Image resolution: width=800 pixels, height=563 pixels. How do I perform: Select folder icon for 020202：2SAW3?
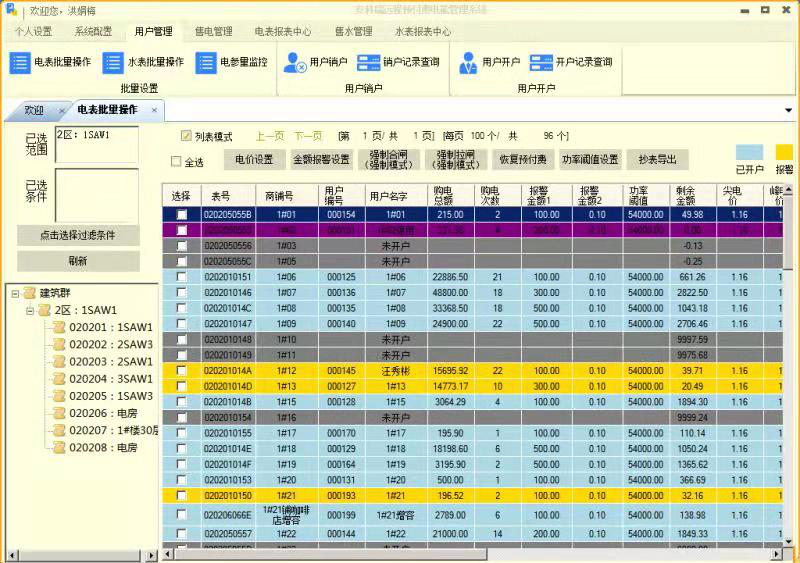coord(60,345)
